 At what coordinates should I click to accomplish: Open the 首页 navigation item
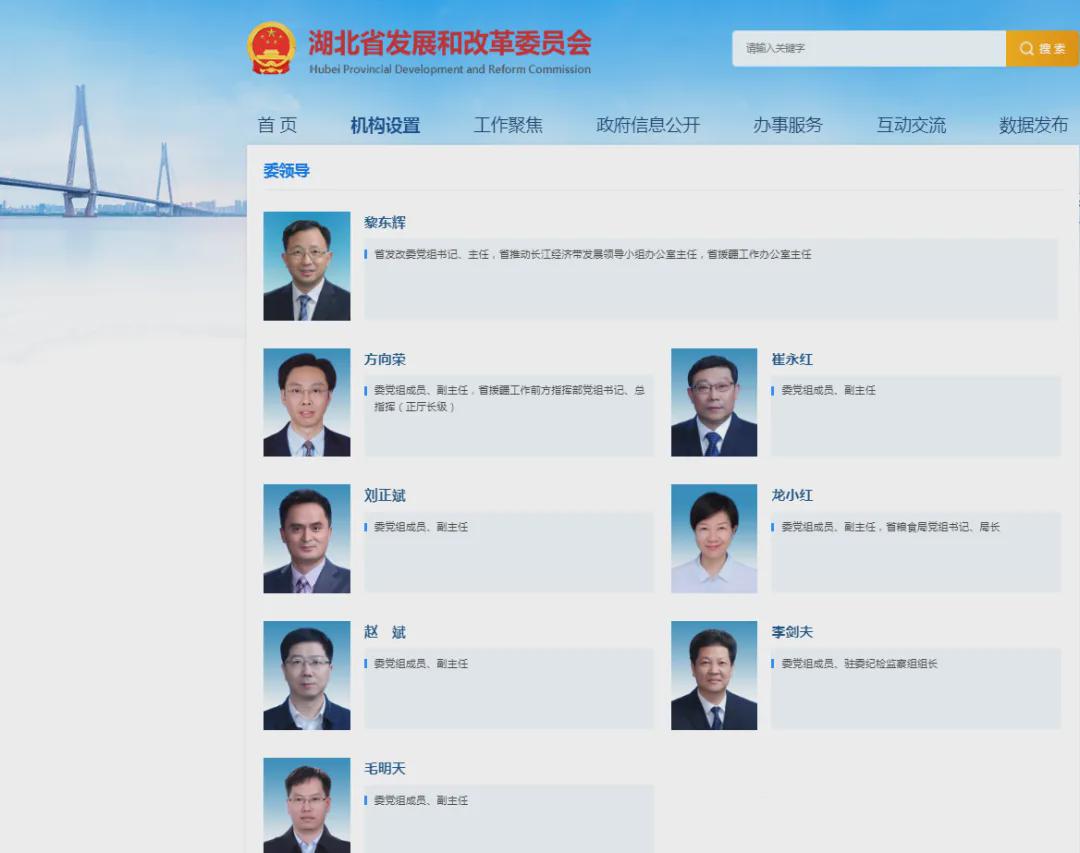277,125
